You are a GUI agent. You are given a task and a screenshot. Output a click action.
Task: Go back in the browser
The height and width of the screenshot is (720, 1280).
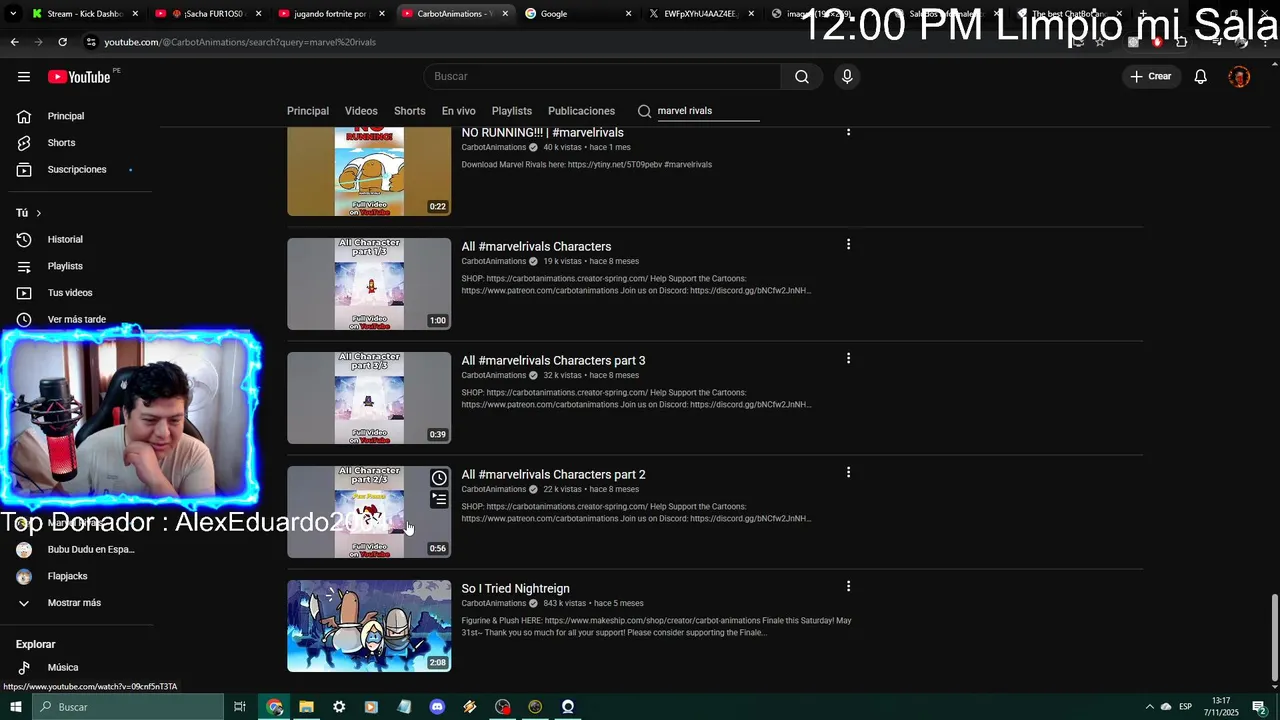(14, 42)
